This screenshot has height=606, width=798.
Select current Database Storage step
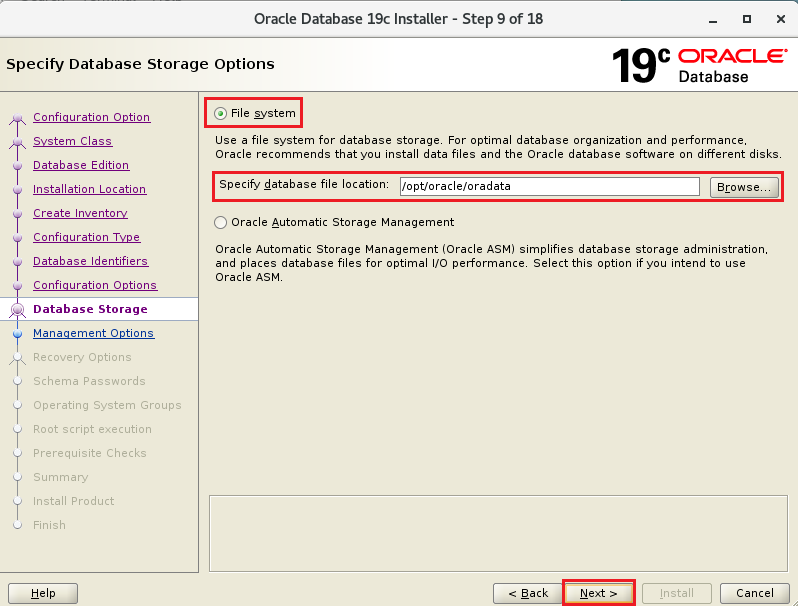90,309
